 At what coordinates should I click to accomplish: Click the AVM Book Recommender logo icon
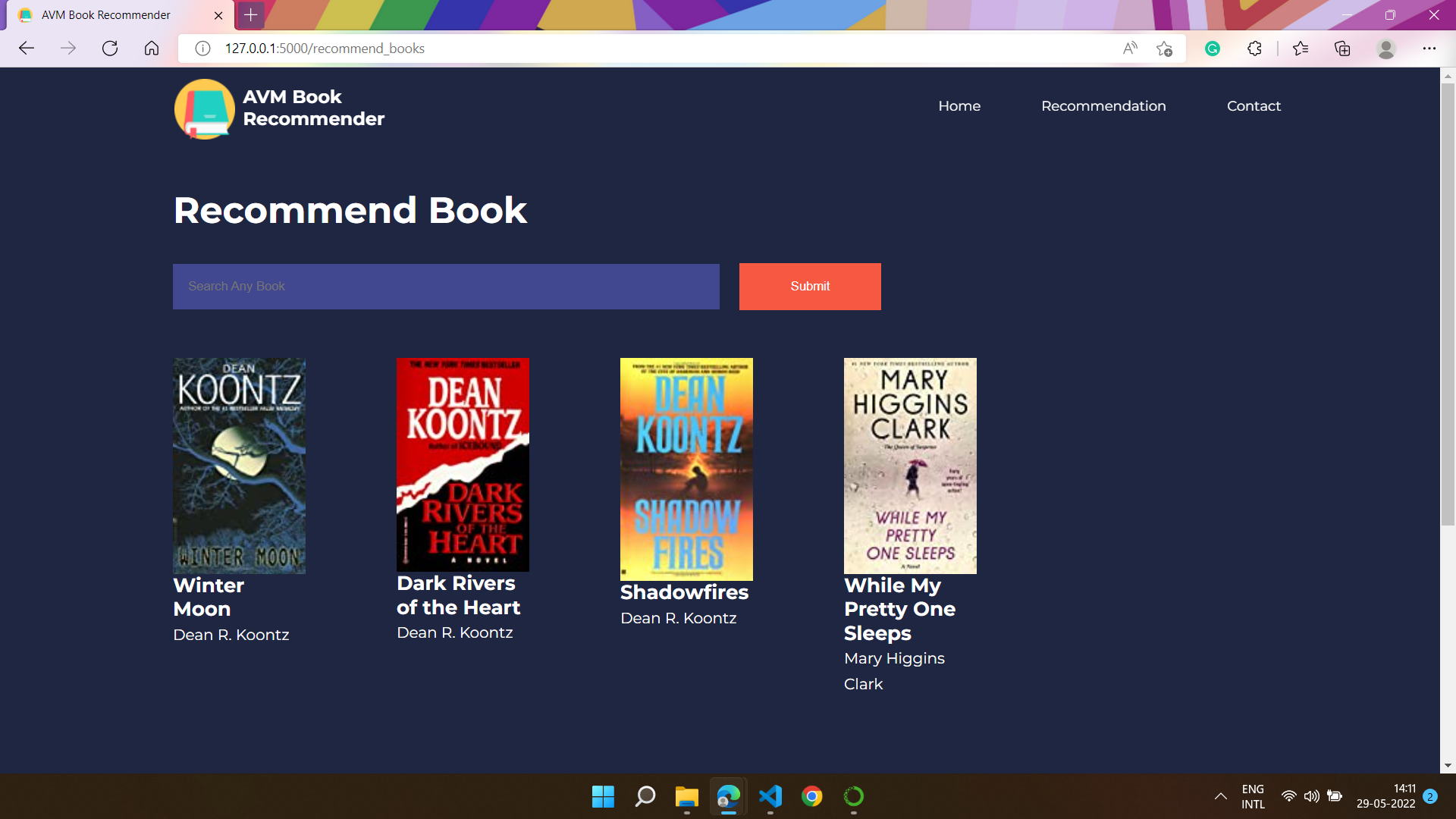[204, 109]
